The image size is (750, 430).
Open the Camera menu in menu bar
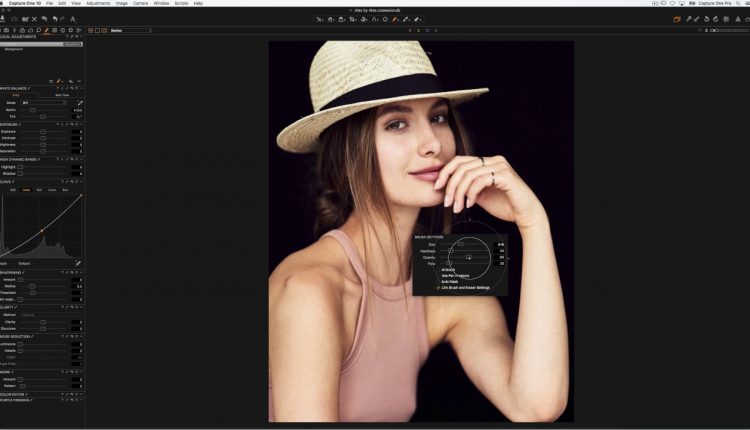139,4
